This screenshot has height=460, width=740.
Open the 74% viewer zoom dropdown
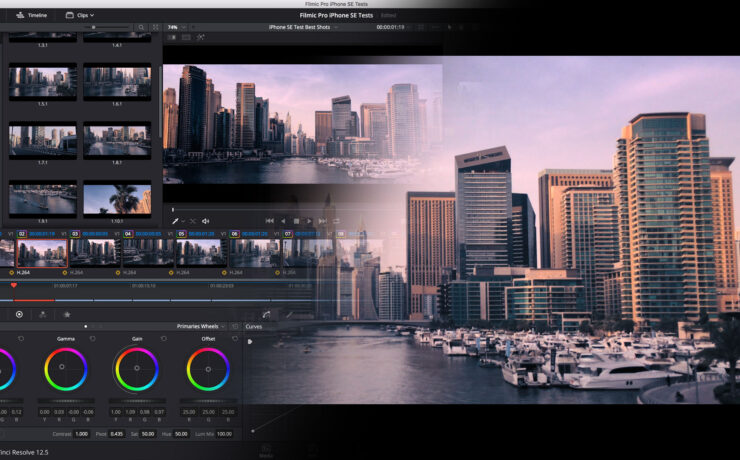[177, 27]
